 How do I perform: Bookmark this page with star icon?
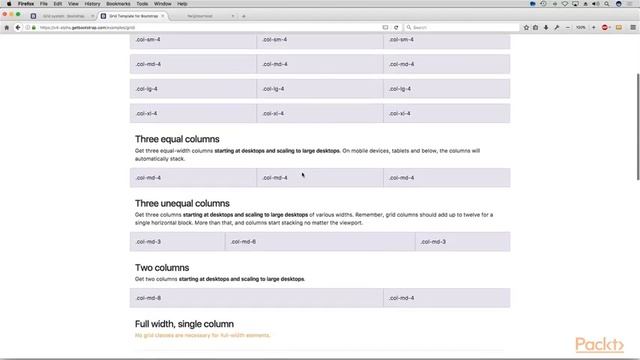click(x=526, y=27)
